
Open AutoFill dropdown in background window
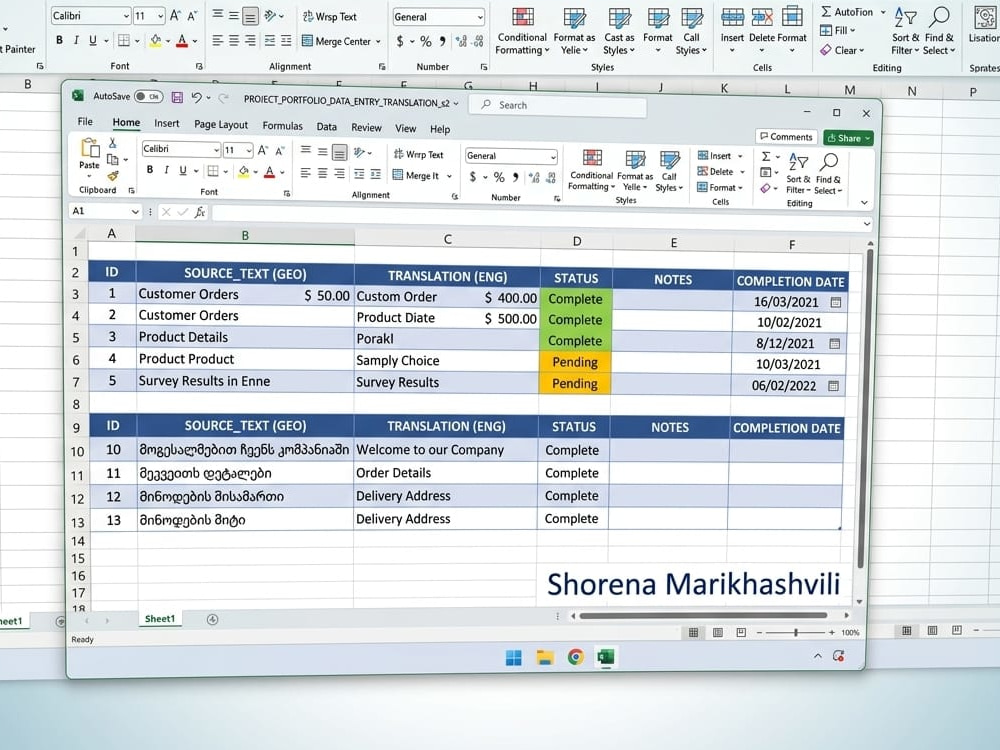tap(883, 12)
